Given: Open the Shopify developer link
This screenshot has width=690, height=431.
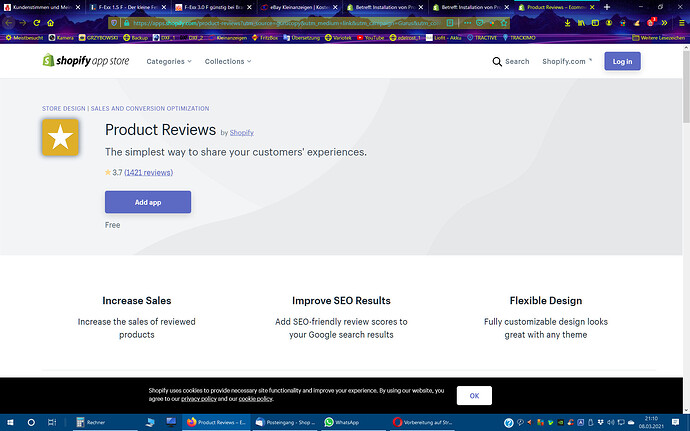Looking at the screenshot, I should (242, 133).
